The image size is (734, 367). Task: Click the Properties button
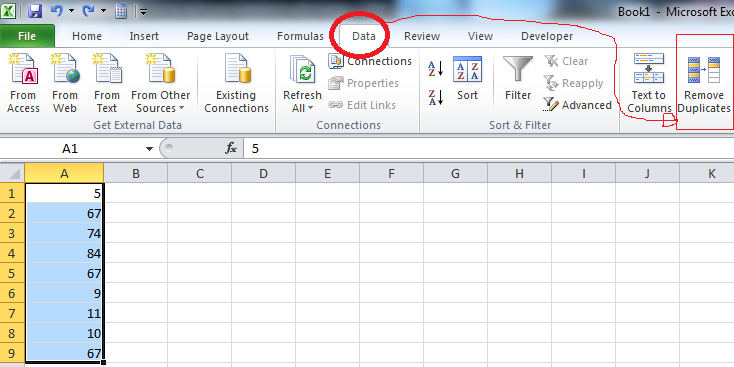[363, 83]
